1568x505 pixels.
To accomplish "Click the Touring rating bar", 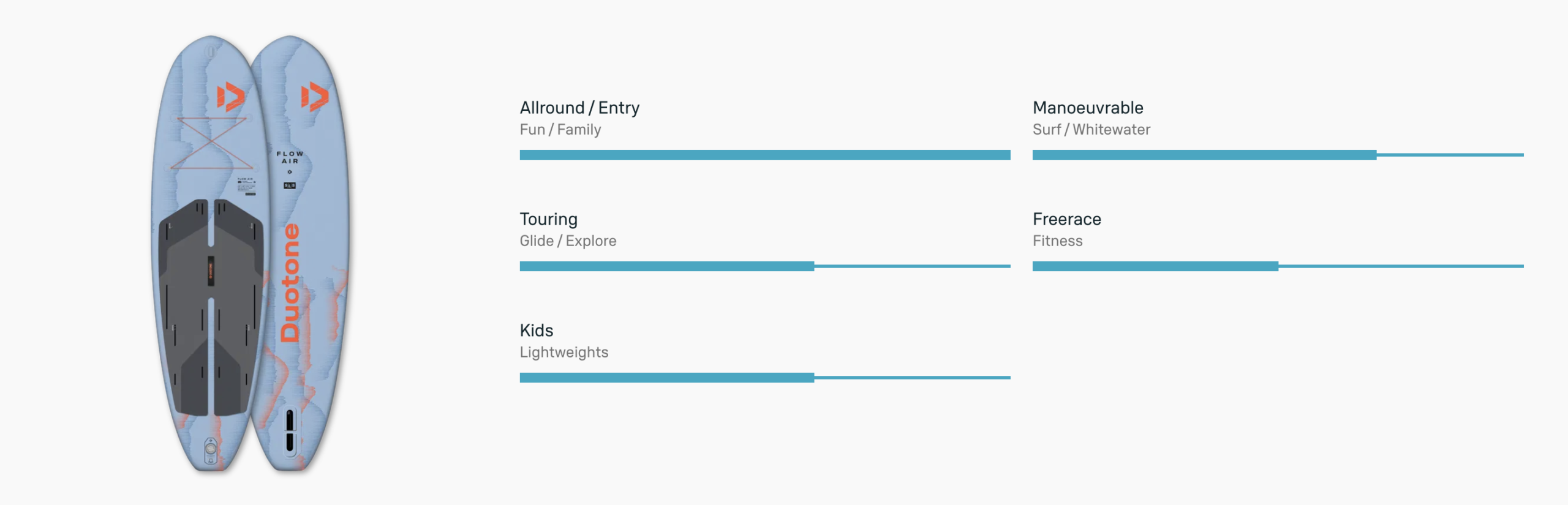I will pyautogui.click(x=764, y=266).
